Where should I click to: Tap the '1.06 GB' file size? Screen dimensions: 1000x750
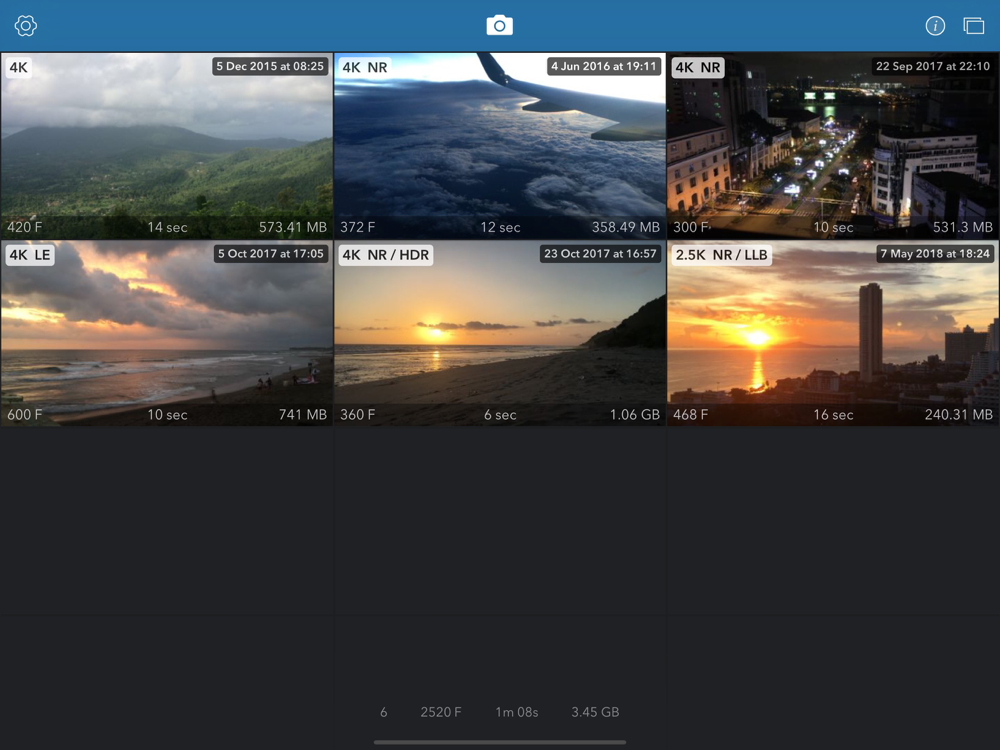[x=635, y=415]
